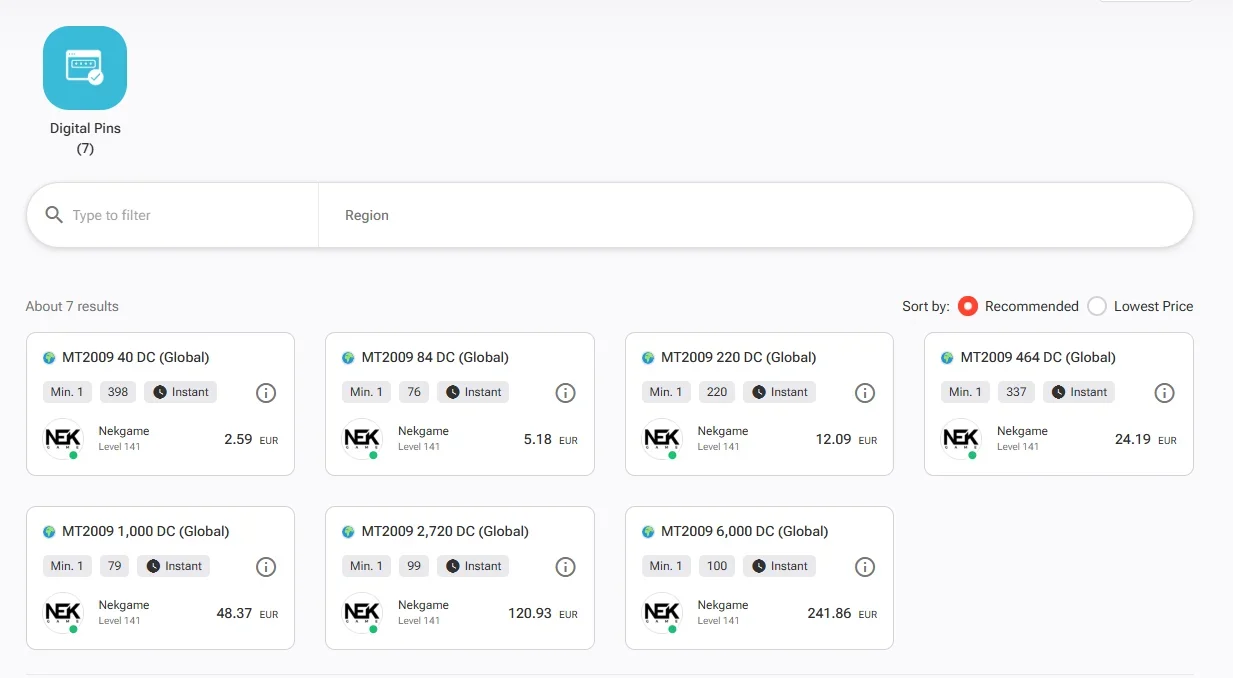Click info icon on MT2009 84 DC card
Viewport: 1233px width, 678px height.
565,392
